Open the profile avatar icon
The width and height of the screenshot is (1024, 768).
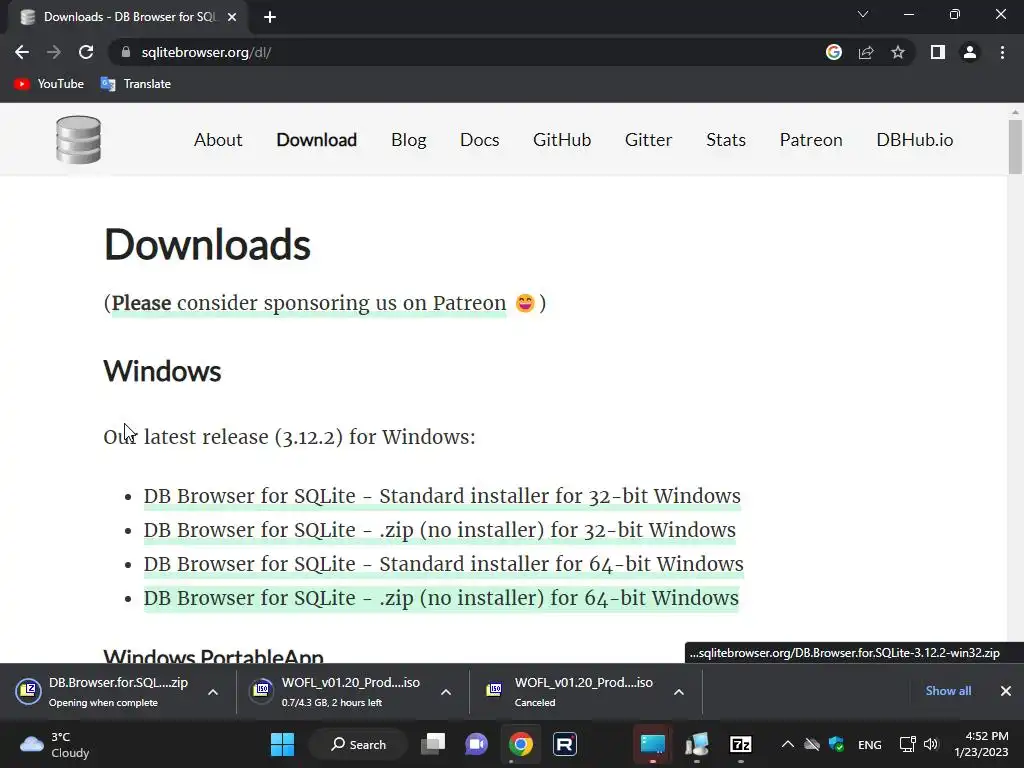[x=970, y=52]
